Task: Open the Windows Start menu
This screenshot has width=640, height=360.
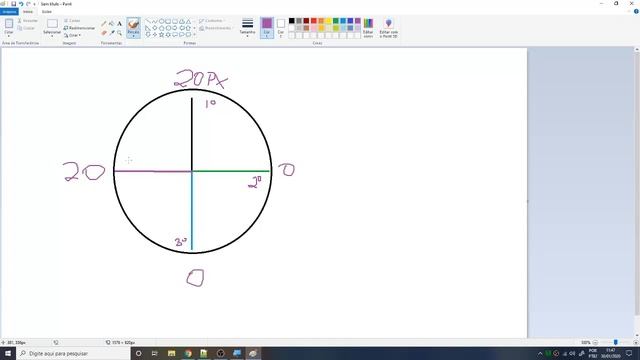Action: coord(8,353)
